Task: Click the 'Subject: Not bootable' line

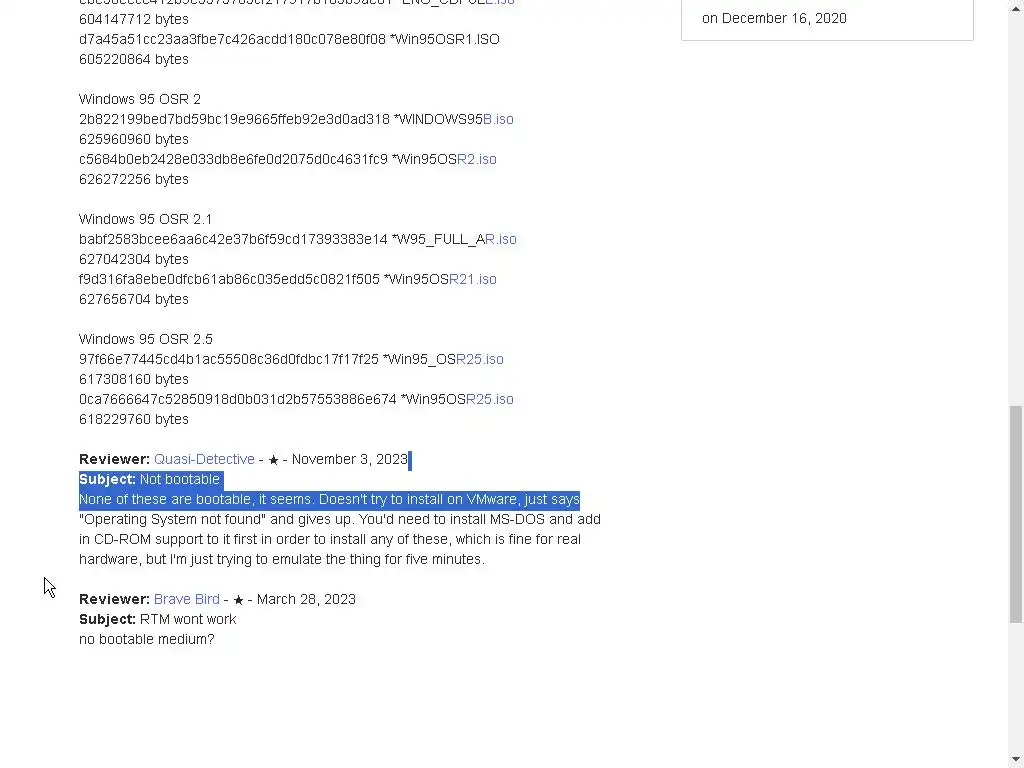Action: pyautogui.click(x=150, y=479)
